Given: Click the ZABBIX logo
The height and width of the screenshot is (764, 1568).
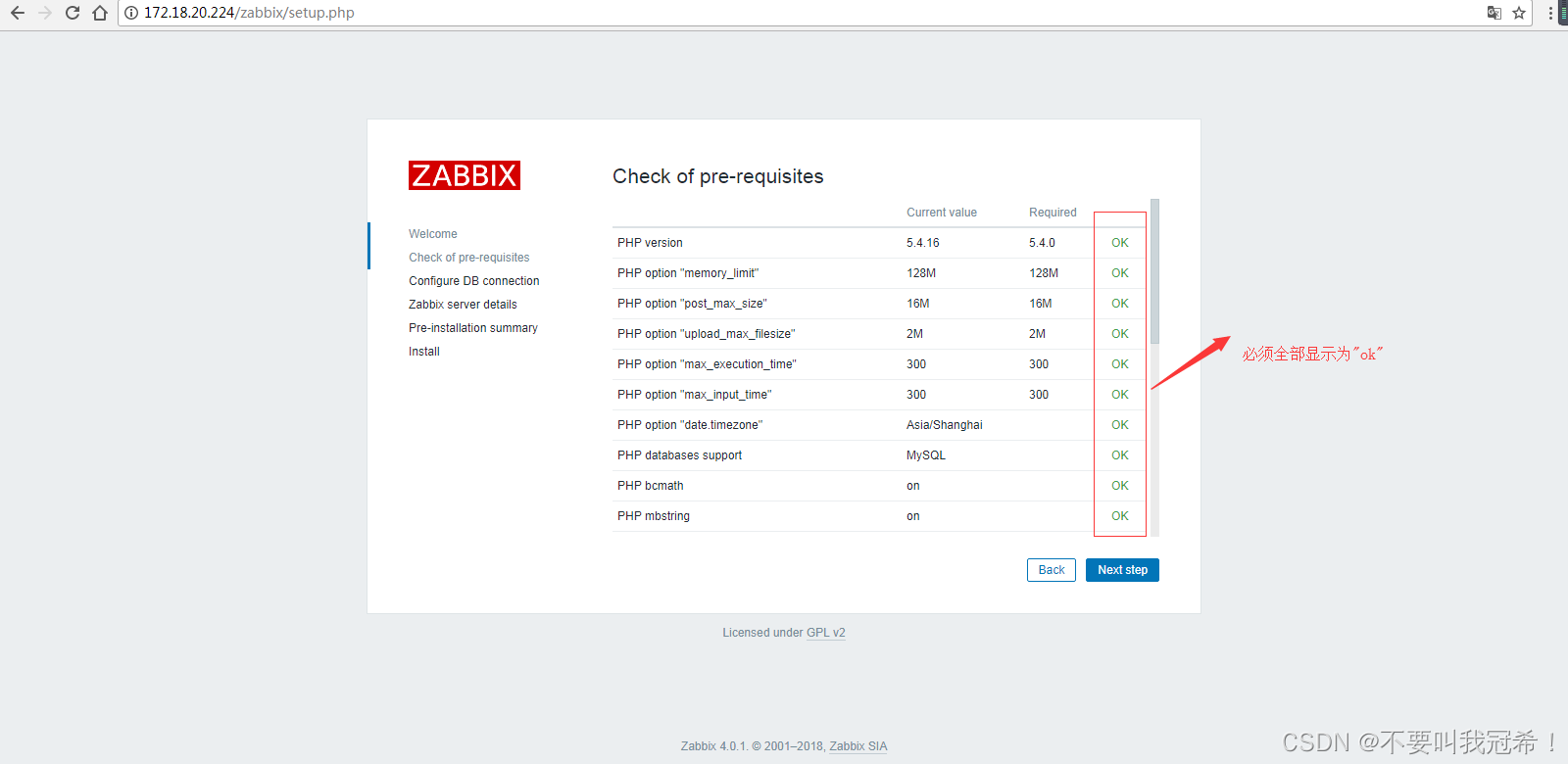Looking at the screenshot, I should (x=465, y=175).
